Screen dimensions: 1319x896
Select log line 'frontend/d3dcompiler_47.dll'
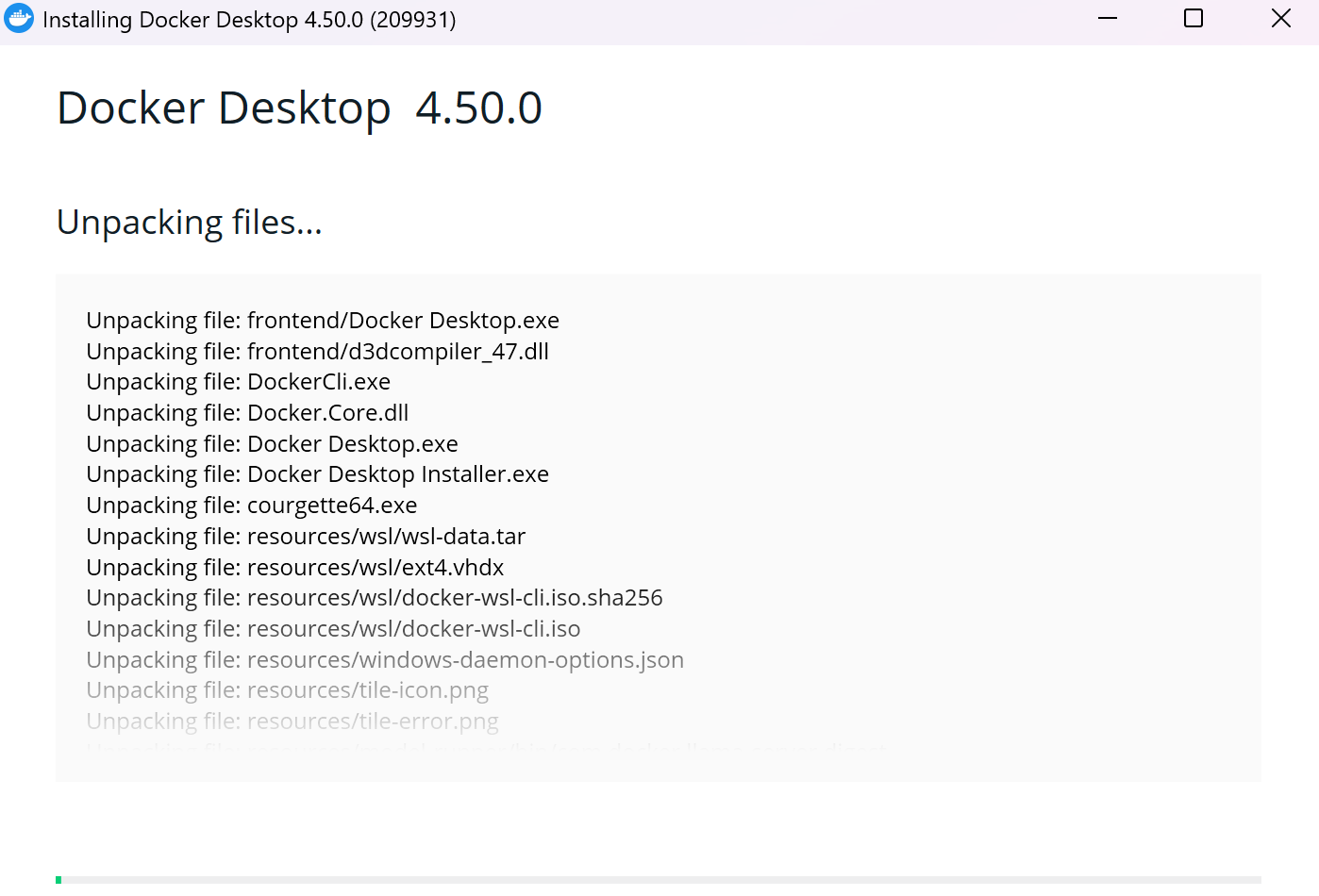(317, 352)
